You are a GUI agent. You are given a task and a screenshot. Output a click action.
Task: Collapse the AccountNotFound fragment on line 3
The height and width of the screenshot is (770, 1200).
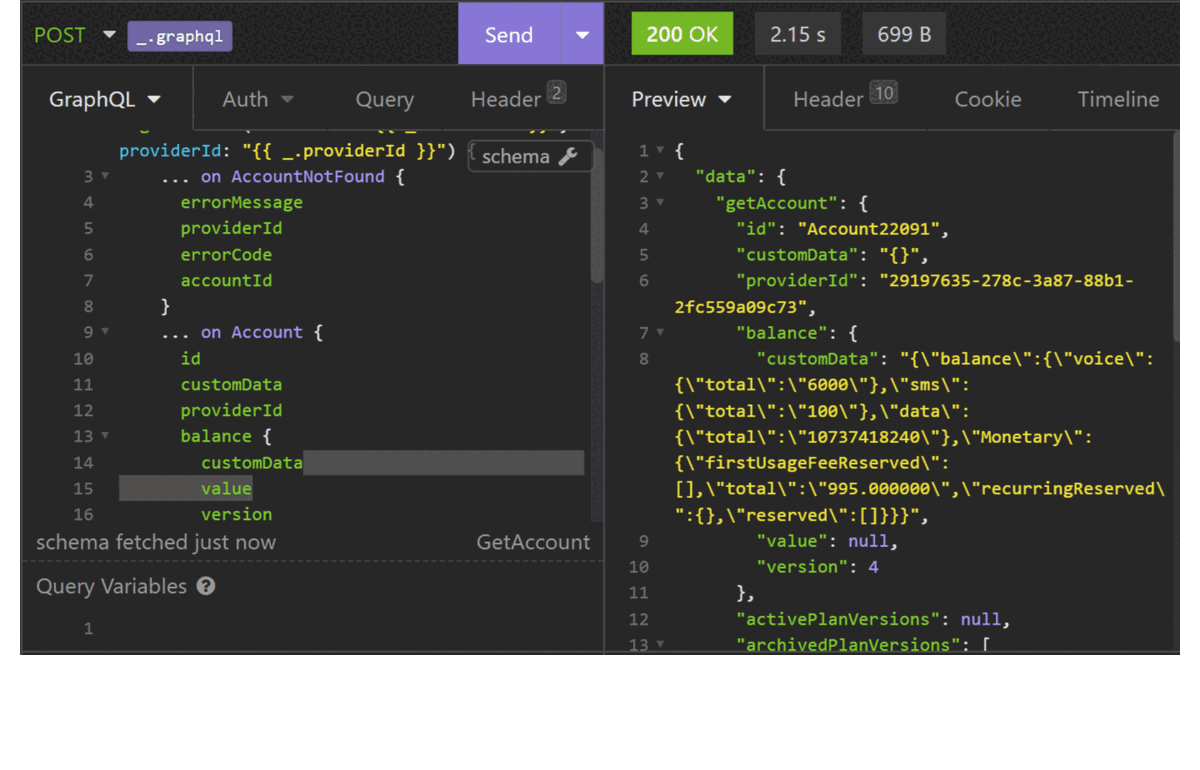(105, 177)
